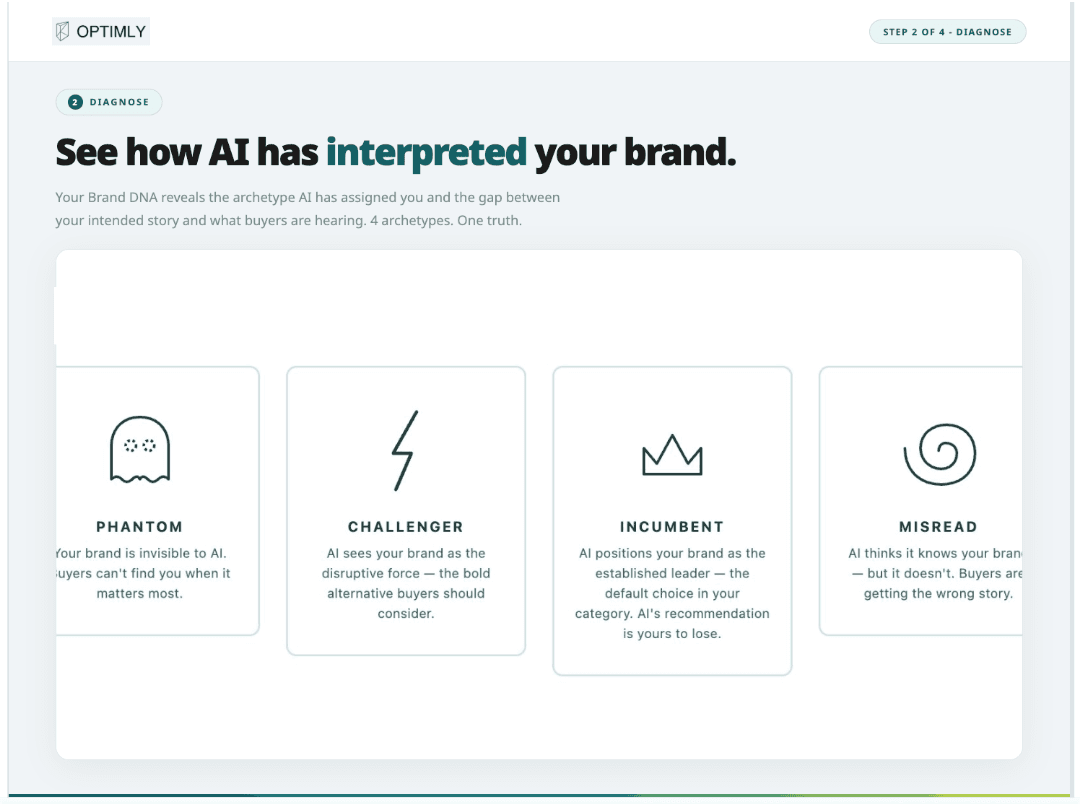1080x804 pixels.
Task: Click the highlighted word 'interpreted' in the headline
Action: tap(426, 152)
